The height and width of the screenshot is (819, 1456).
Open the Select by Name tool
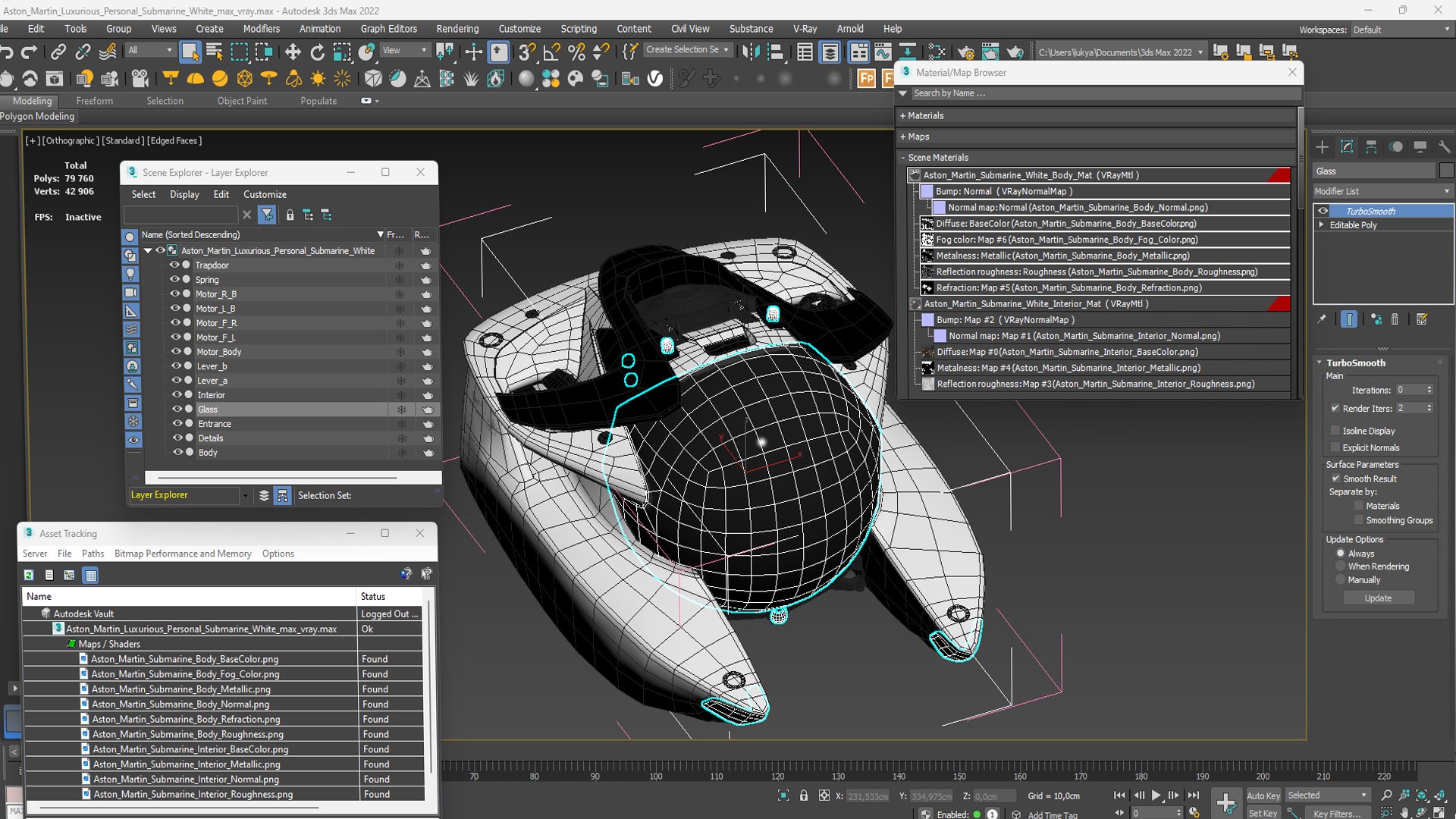point(215,52)
